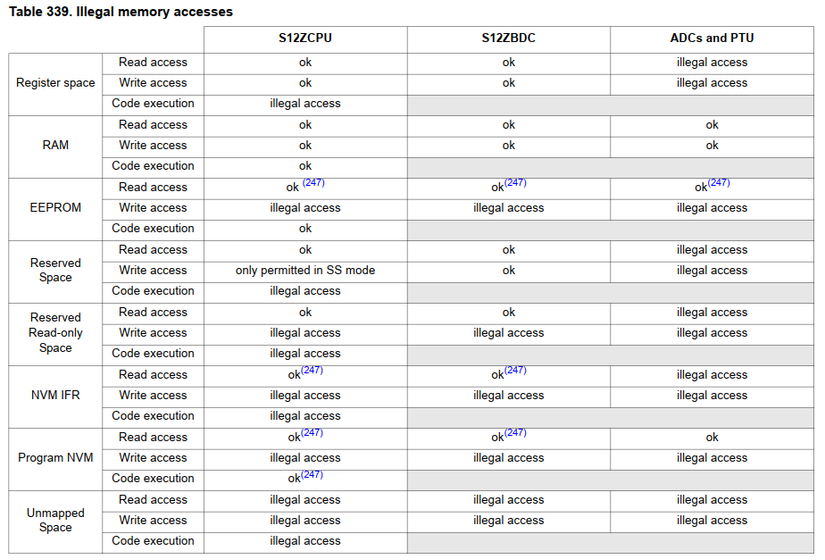The height and width of the screenshot is (560, 825).
Task: Click the EEPROM row label
Action: 56,208
